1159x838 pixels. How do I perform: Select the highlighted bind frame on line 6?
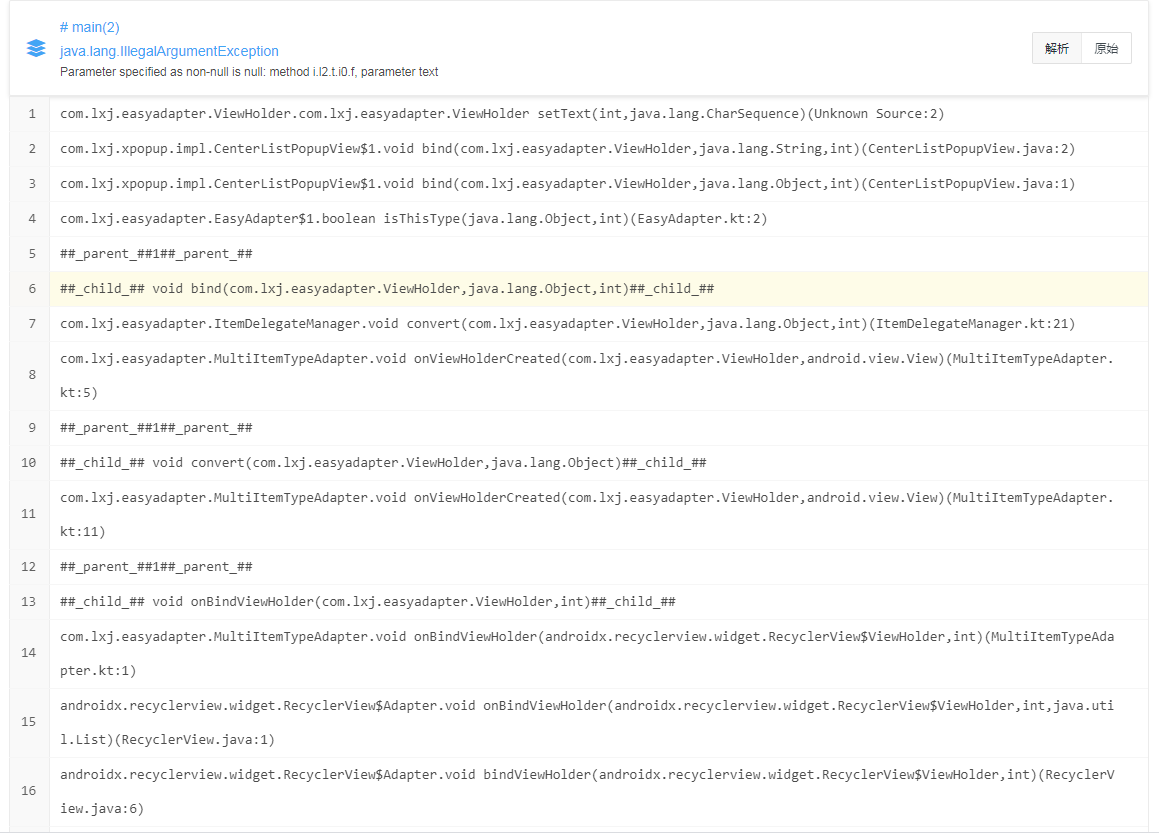click(x=385, y=288)
